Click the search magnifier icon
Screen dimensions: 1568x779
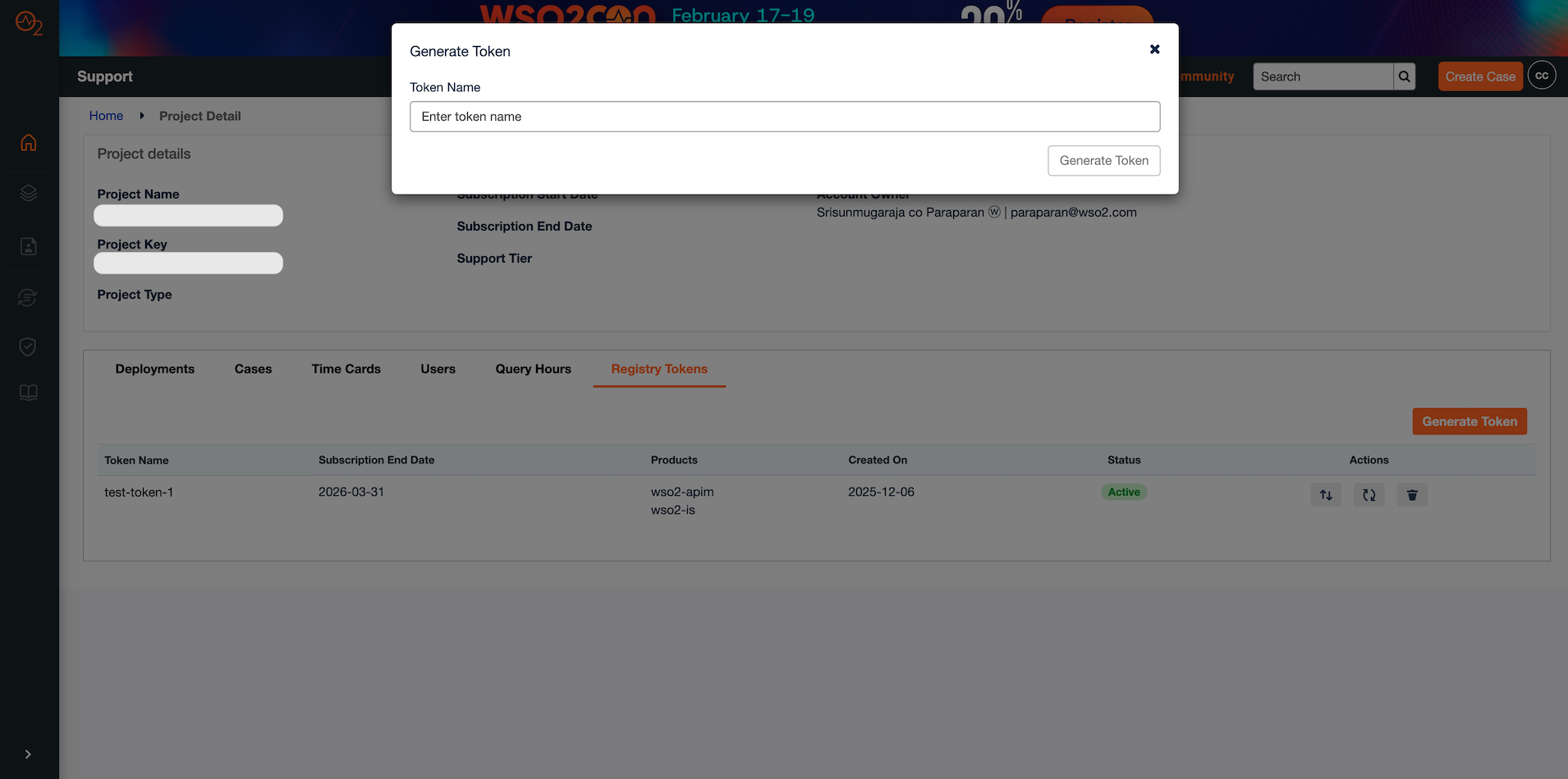1404,76
